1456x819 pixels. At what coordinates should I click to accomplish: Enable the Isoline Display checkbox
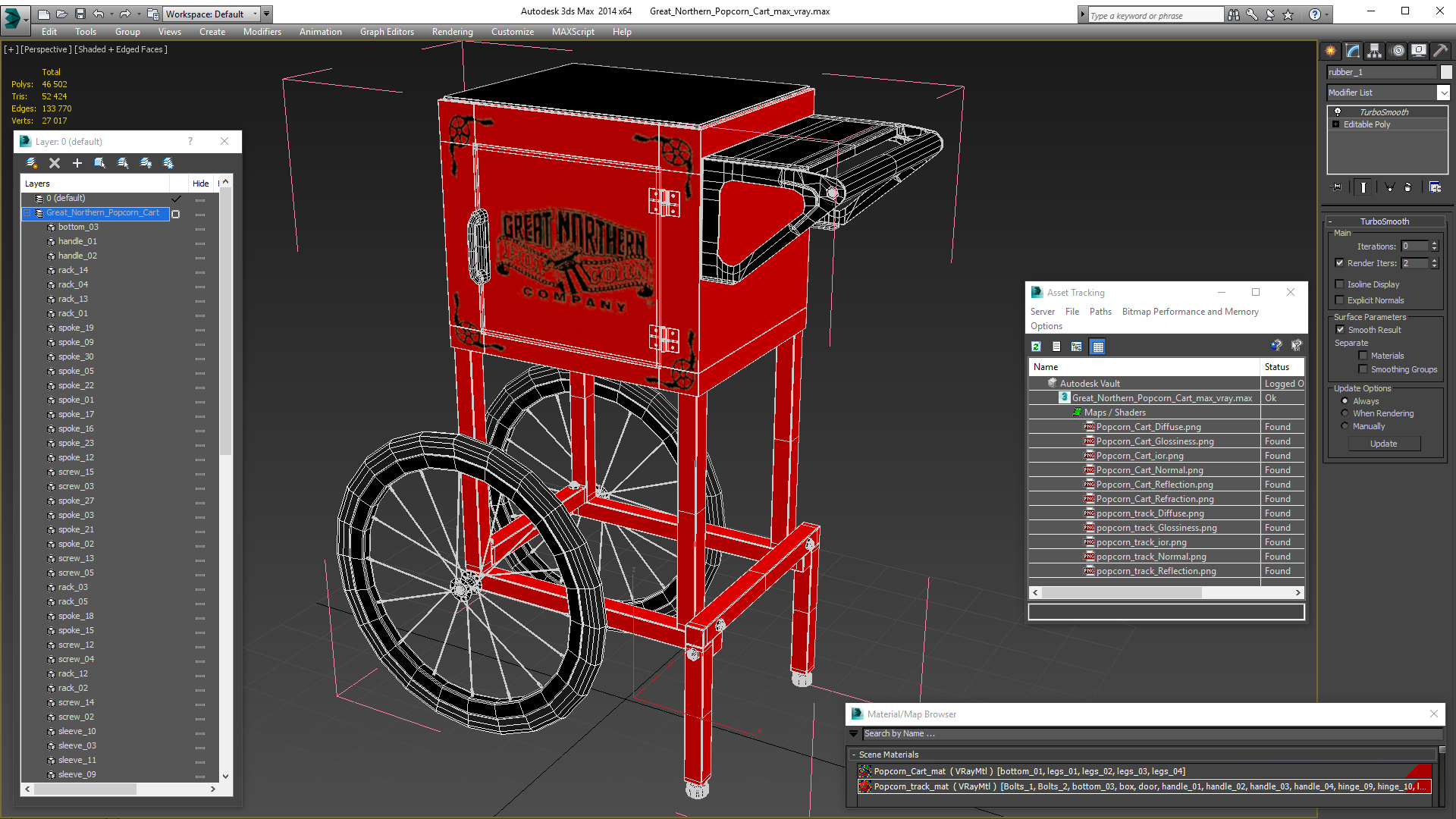click(x=1339, y=284)
